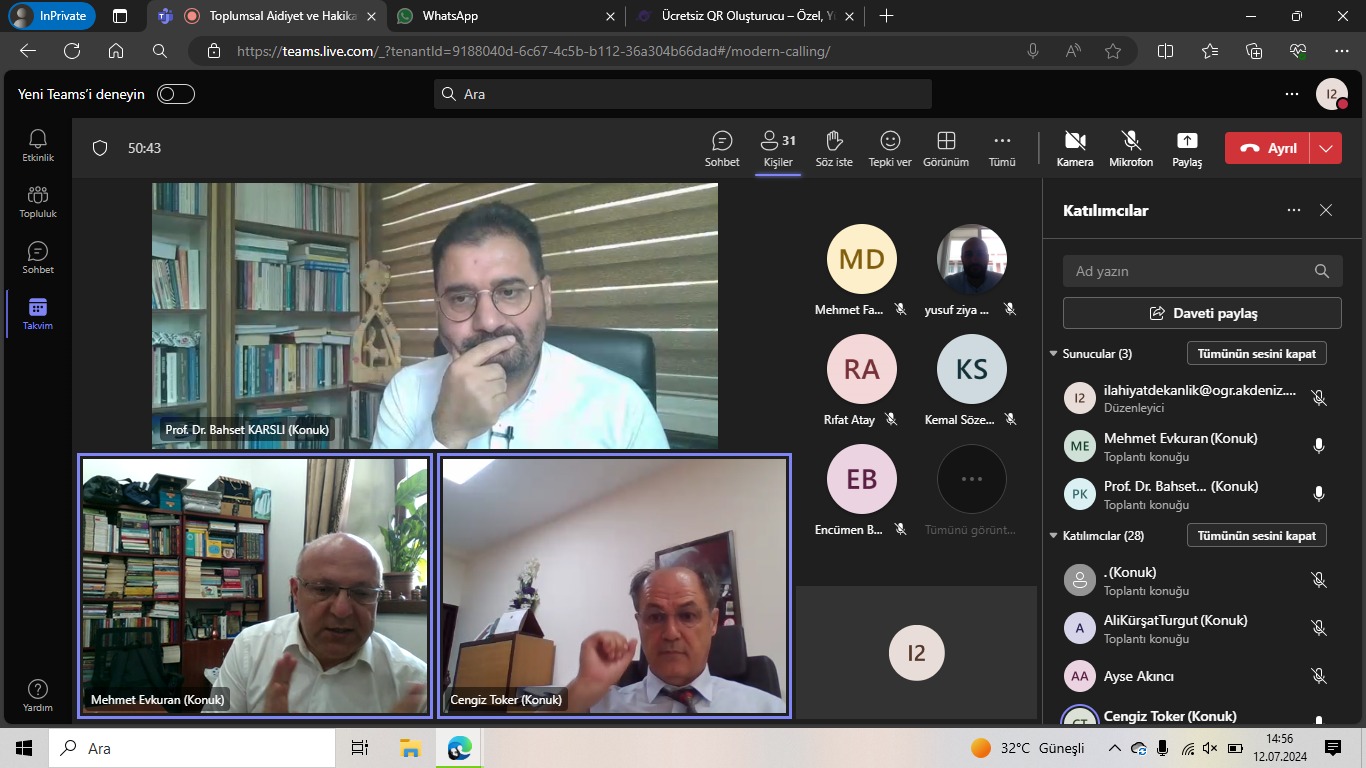Open Takvim in the left sidebar

tap(38, 313)
